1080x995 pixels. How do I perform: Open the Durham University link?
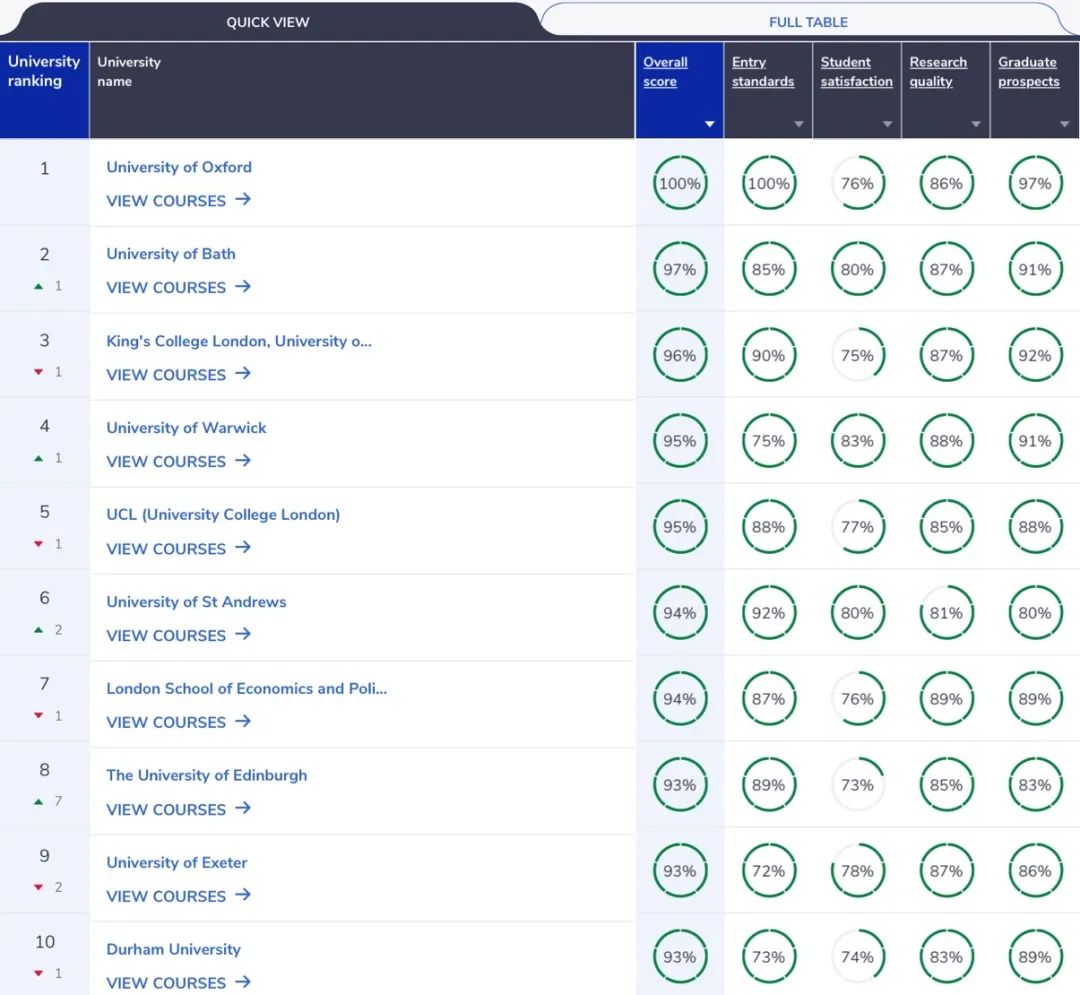174,950
